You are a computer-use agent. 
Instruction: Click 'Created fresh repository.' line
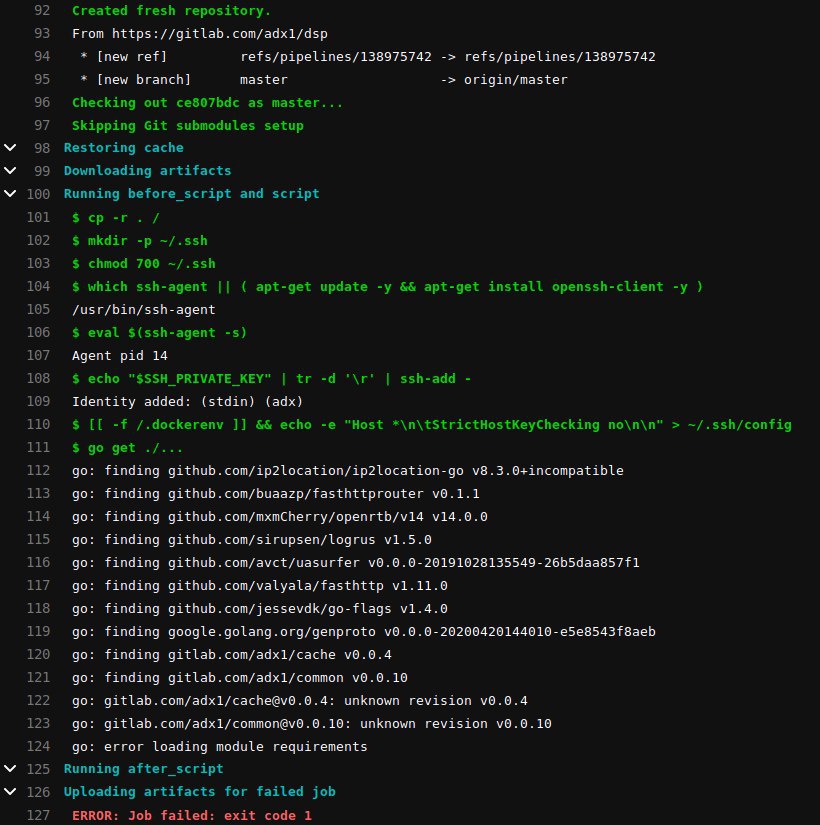(x=171, y=11)
